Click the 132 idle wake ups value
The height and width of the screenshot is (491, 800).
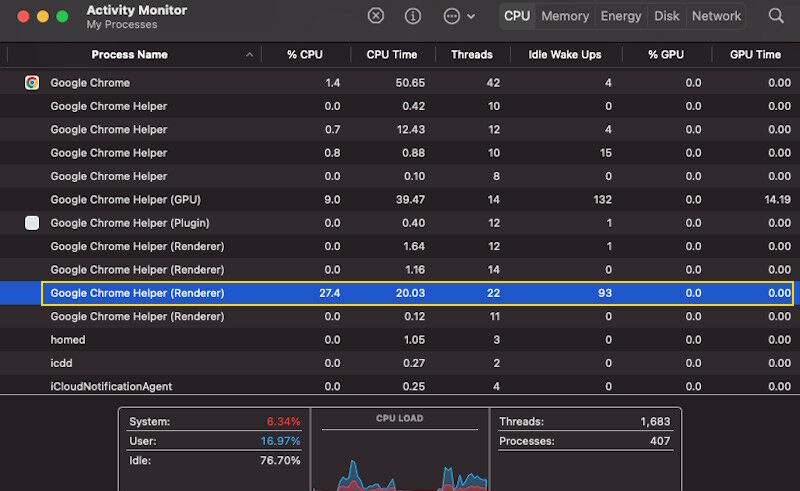coord(602,200)
